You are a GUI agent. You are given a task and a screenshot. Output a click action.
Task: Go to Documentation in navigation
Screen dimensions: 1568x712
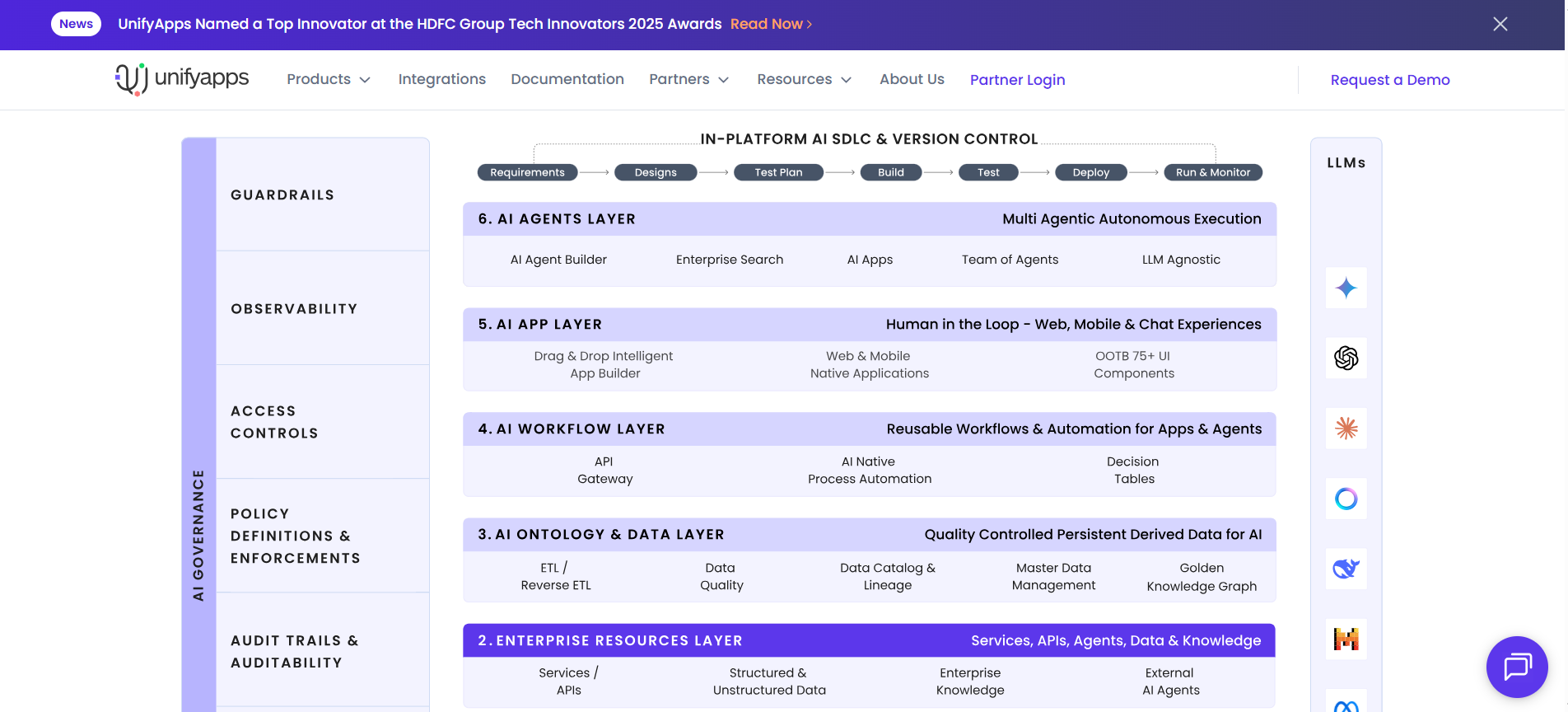coord(567,79)
